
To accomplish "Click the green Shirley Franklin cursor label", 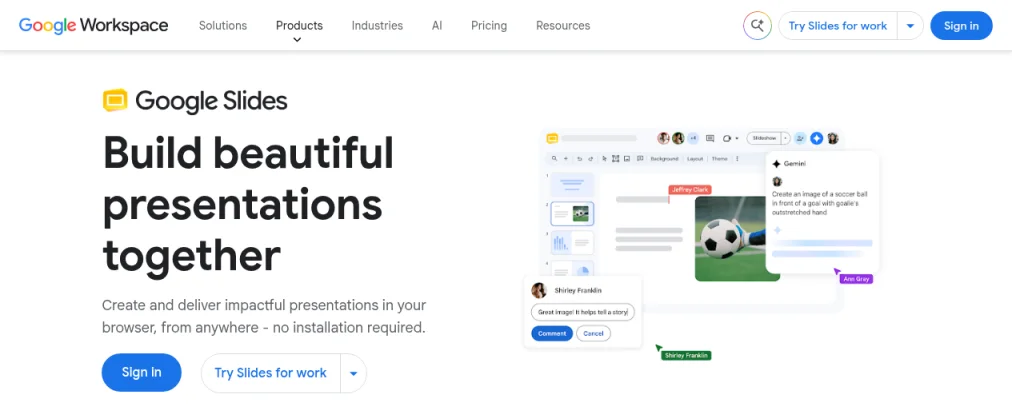I will pos(686,355).
